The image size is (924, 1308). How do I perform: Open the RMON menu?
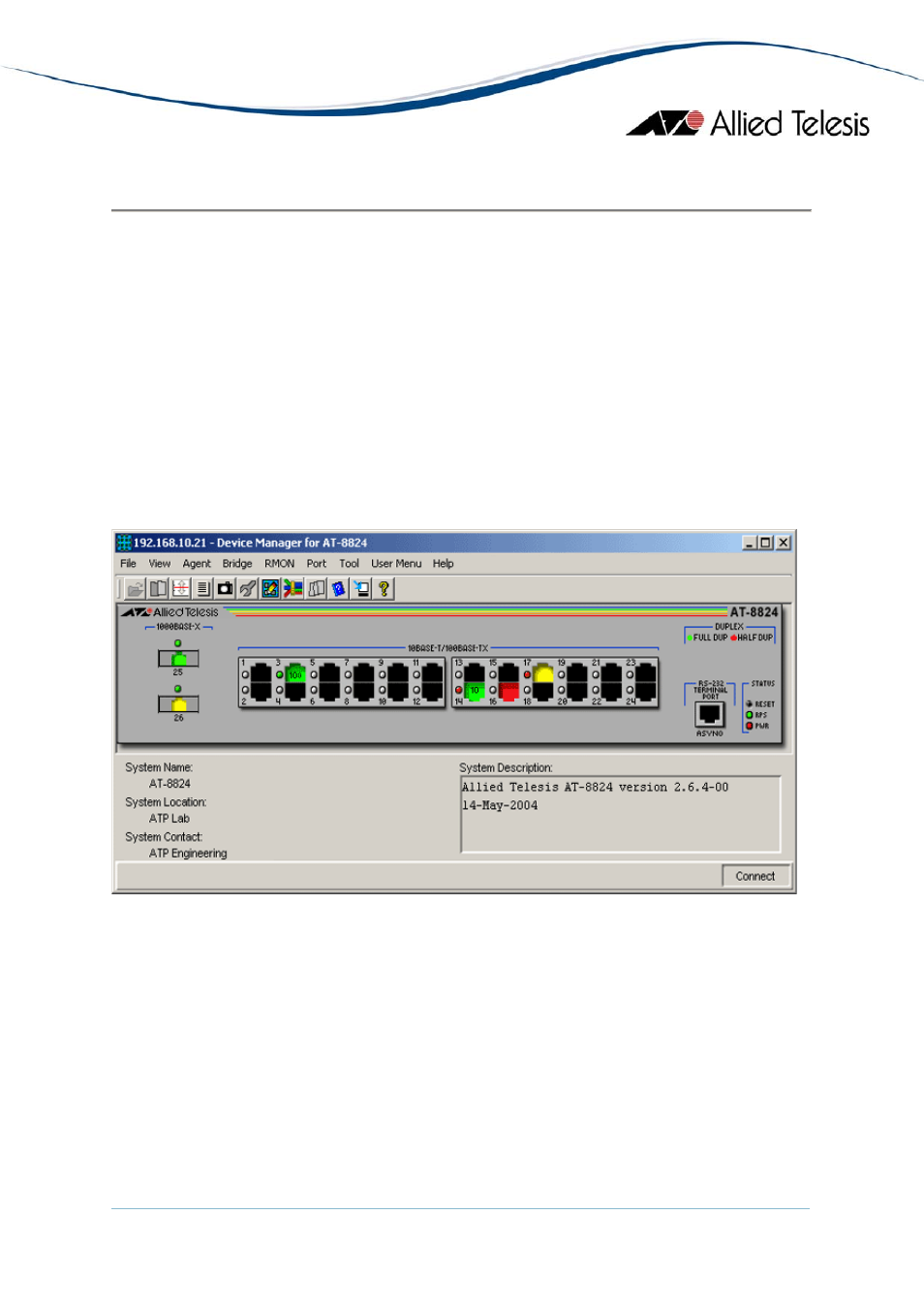pos(280,563)
